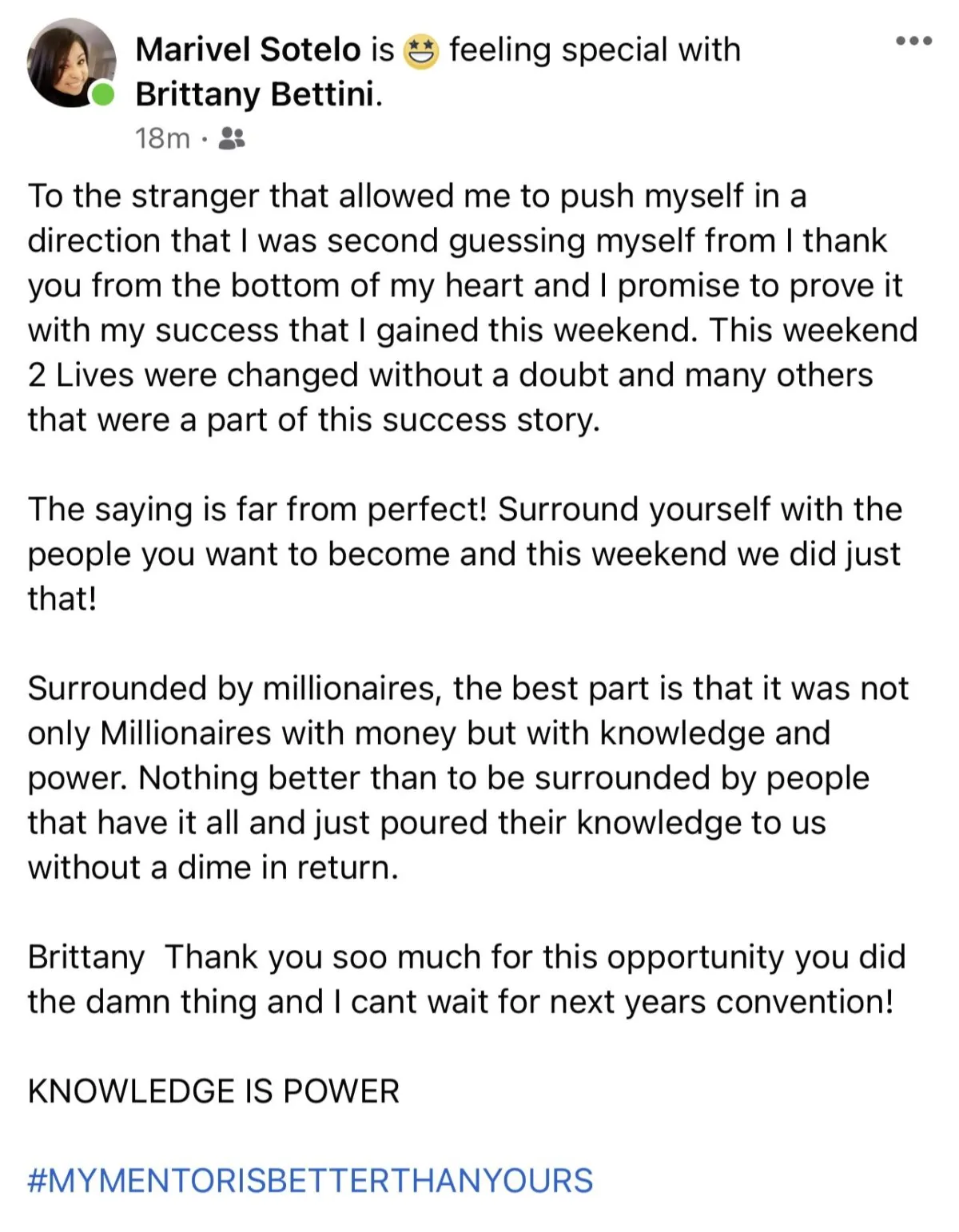Click the 'without a dime in return' line
This screenshot has height=1232, width=959.
click(213, 867)
